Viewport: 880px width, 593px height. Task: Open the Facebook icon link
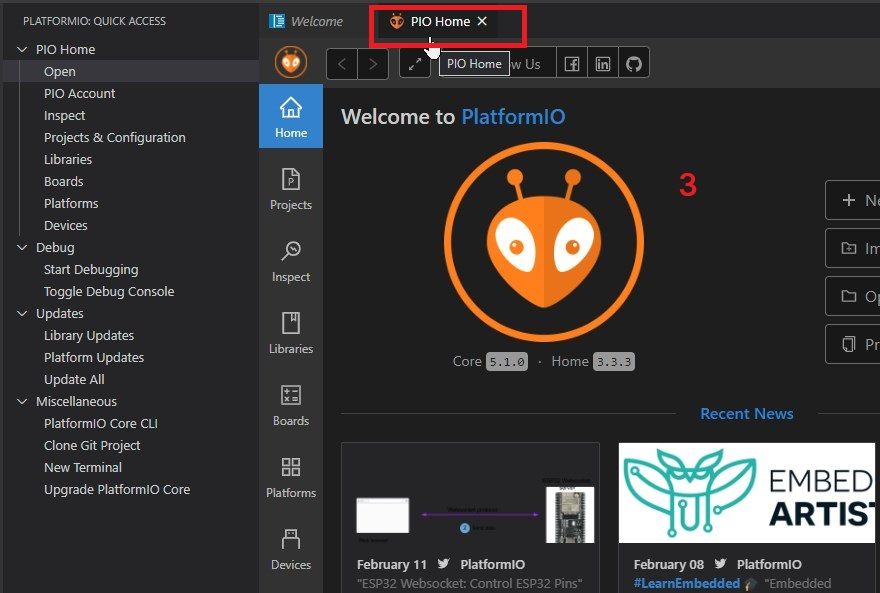(x=572, y=64)
